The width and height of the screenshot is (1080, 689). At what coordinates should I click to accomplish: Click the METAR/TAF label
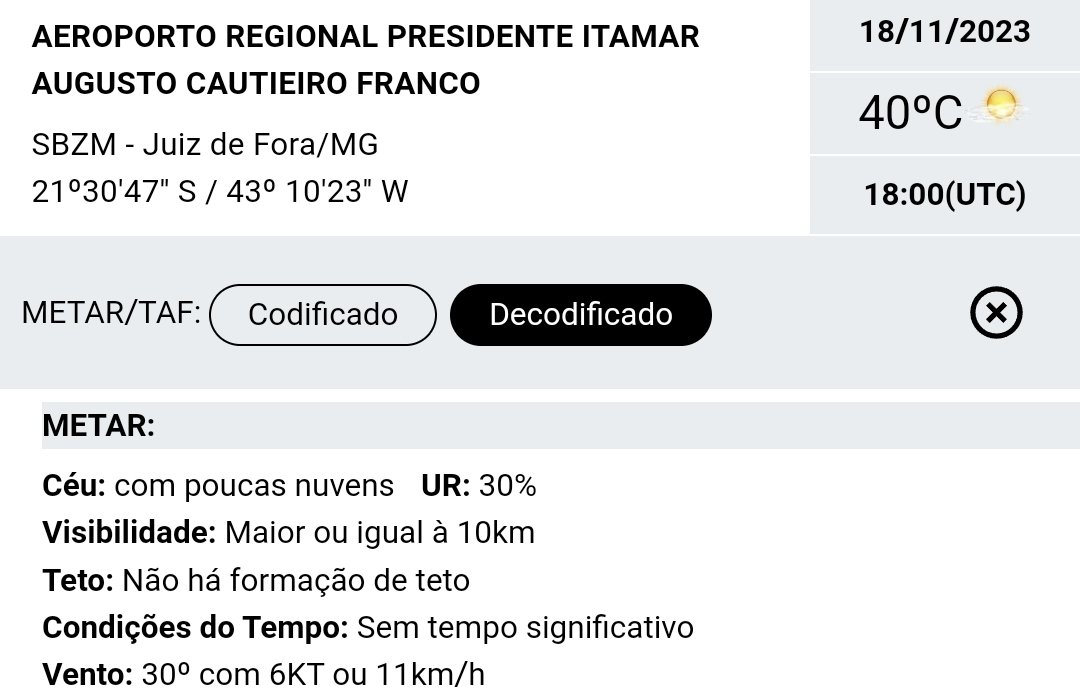(x=111, y=313)
